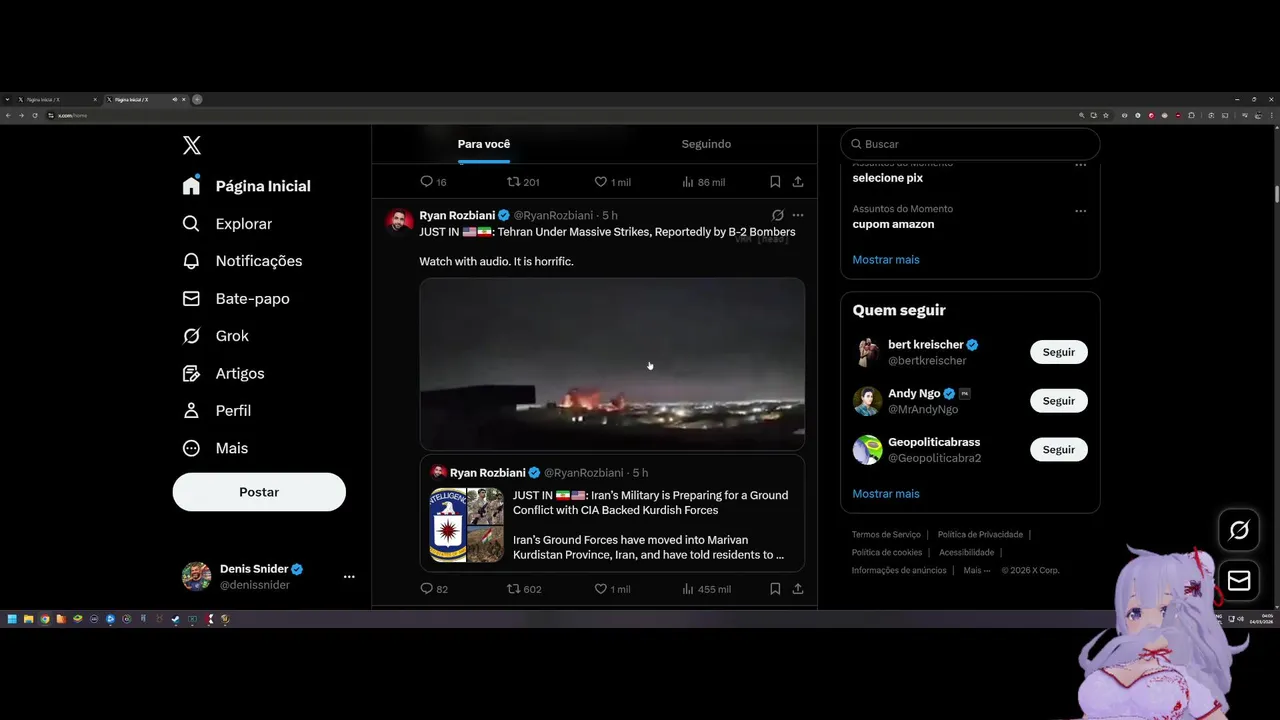Viewport: 1280px width, 720px height.
Task: Reply to the post with 82 comments
Action: 433,589
